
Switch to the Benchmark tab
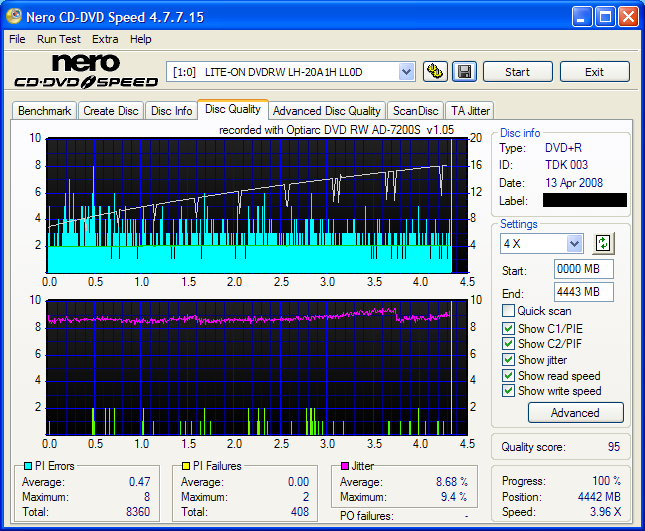click(x=45, y=111)
